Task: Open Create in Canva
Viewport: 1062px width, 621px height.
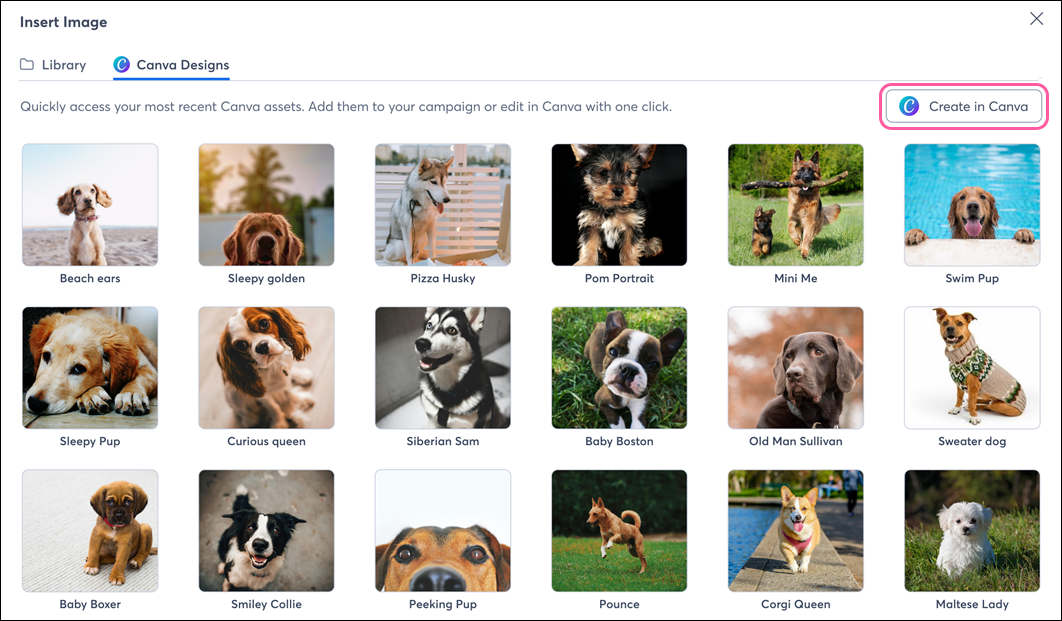Action: click(x=963, y=106)
